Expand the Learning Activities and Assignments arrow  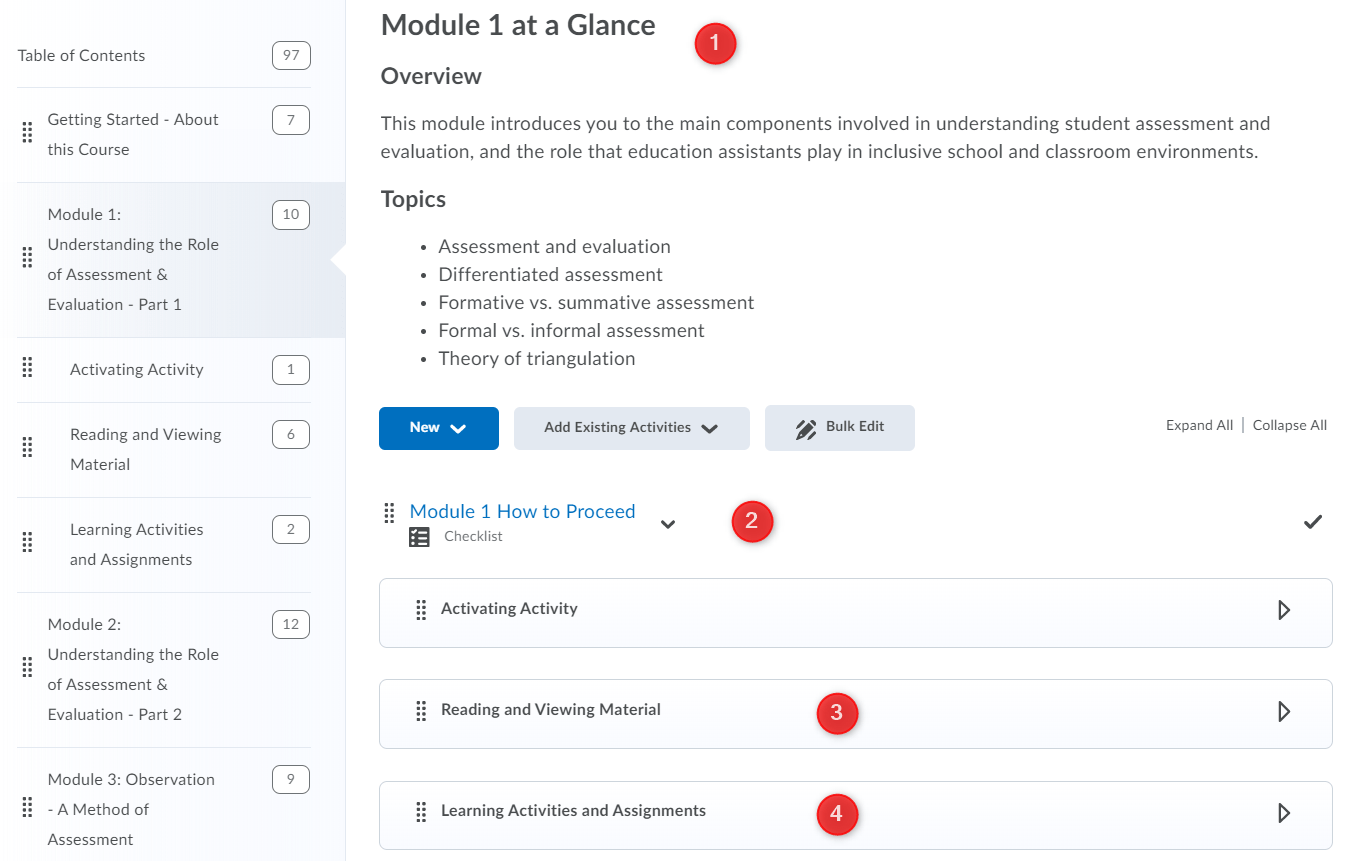(1284, 813)
